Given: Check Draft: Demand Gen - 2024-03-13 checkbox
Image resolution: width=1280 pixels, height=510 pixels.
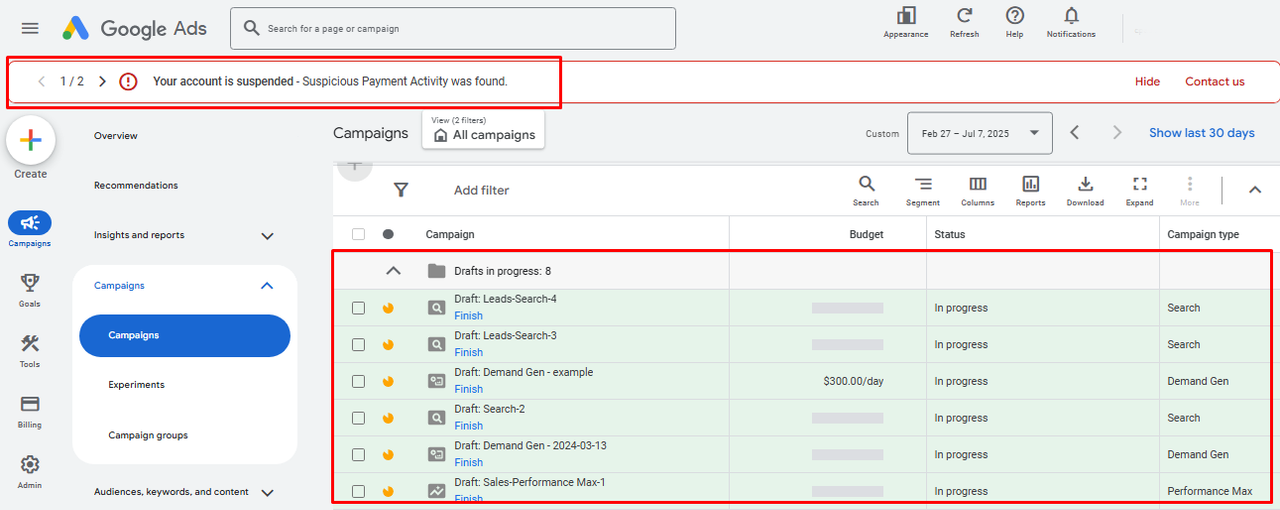Looking at the screenshot, I should coord(358,454).
